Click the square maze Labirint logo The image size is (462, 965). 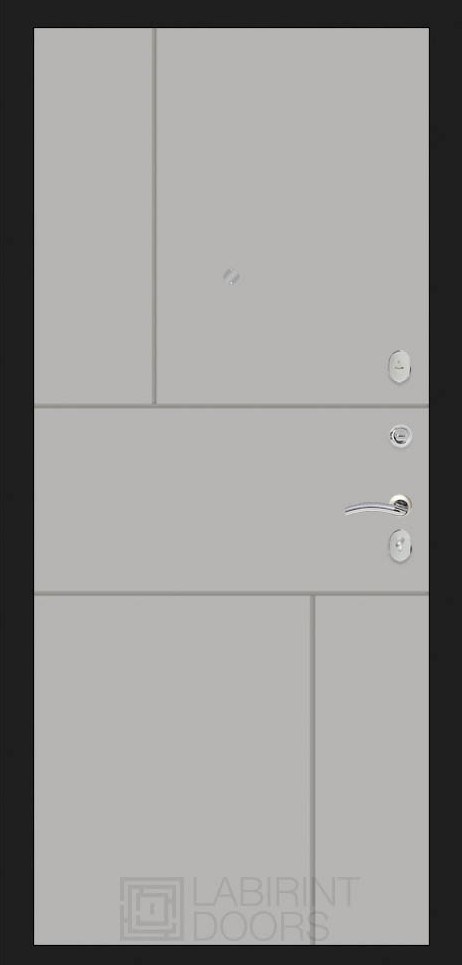tap(151, 908)
